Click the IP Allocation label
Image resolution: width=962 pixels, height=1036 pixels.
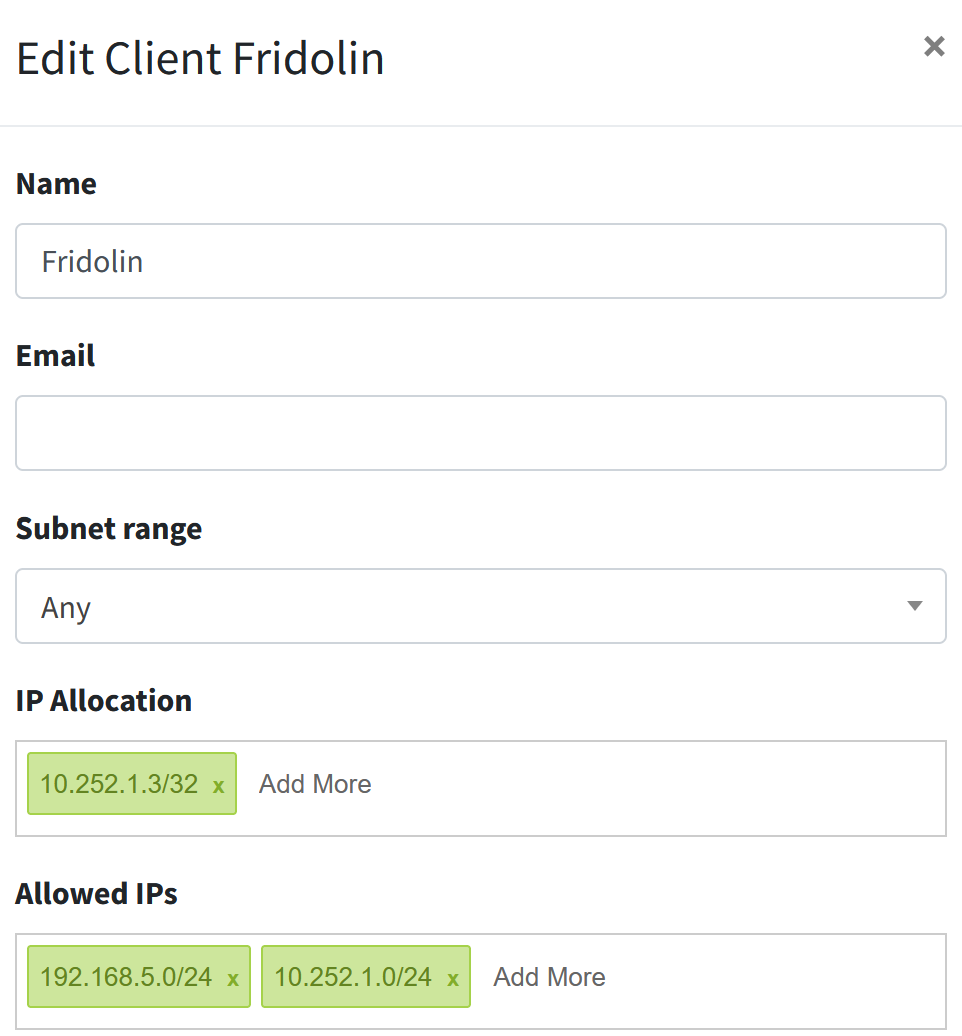104,700
